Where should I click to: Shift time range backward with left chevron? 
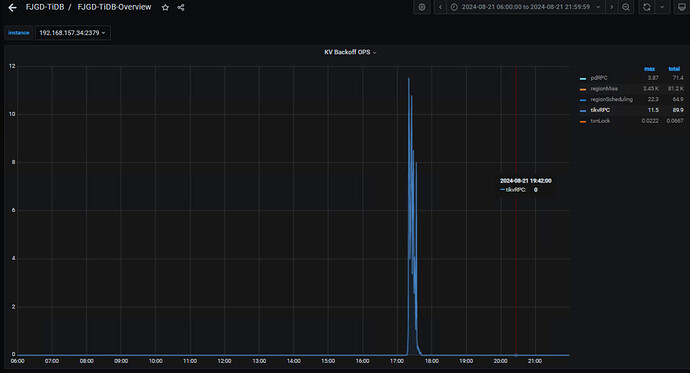440,7
